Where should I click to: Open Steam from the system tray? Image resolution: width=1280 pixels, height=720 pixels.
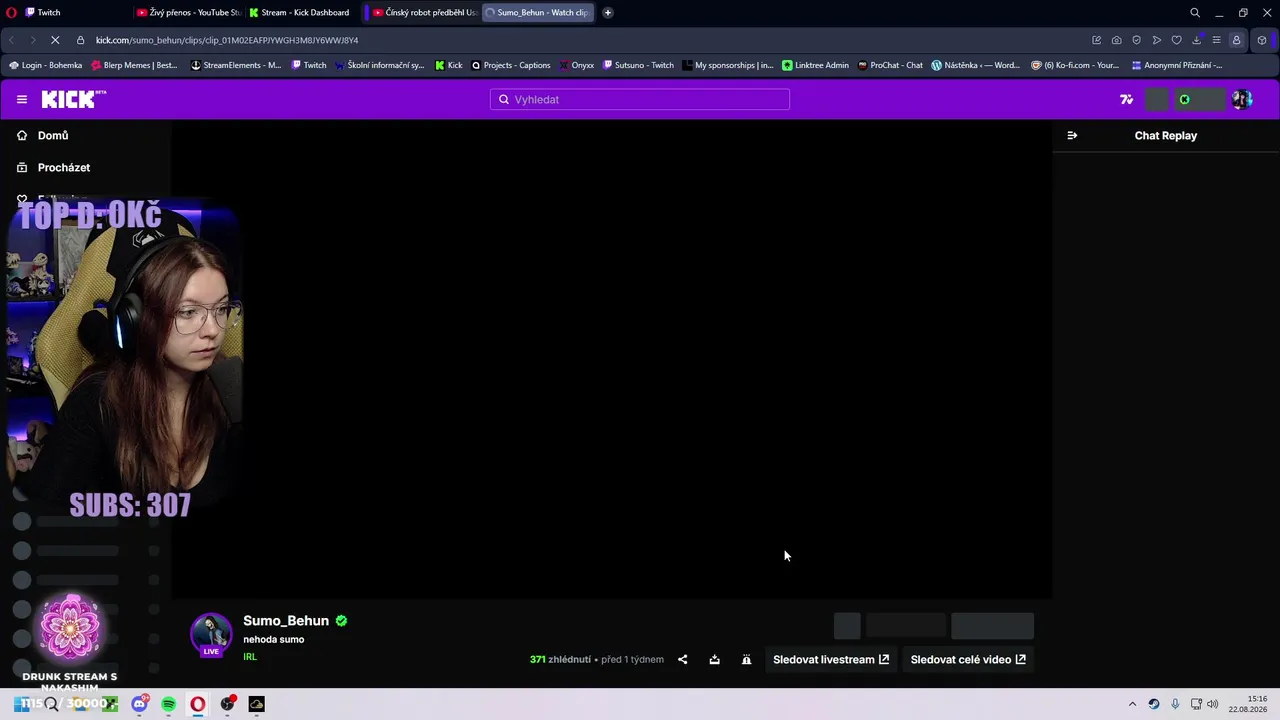1154,704
